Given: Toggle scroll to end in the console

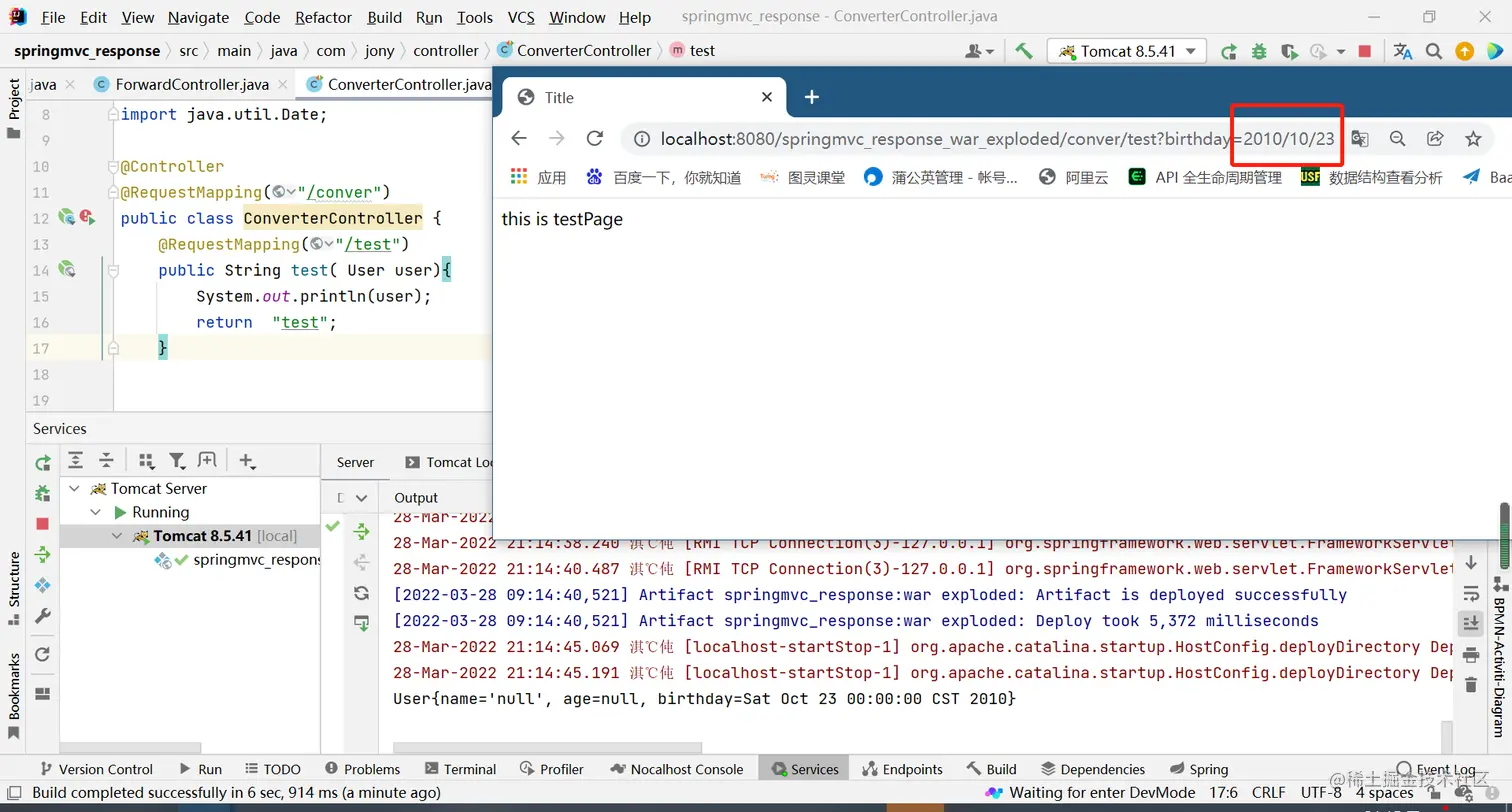Looking at the screenshot, I should 1471,623.
